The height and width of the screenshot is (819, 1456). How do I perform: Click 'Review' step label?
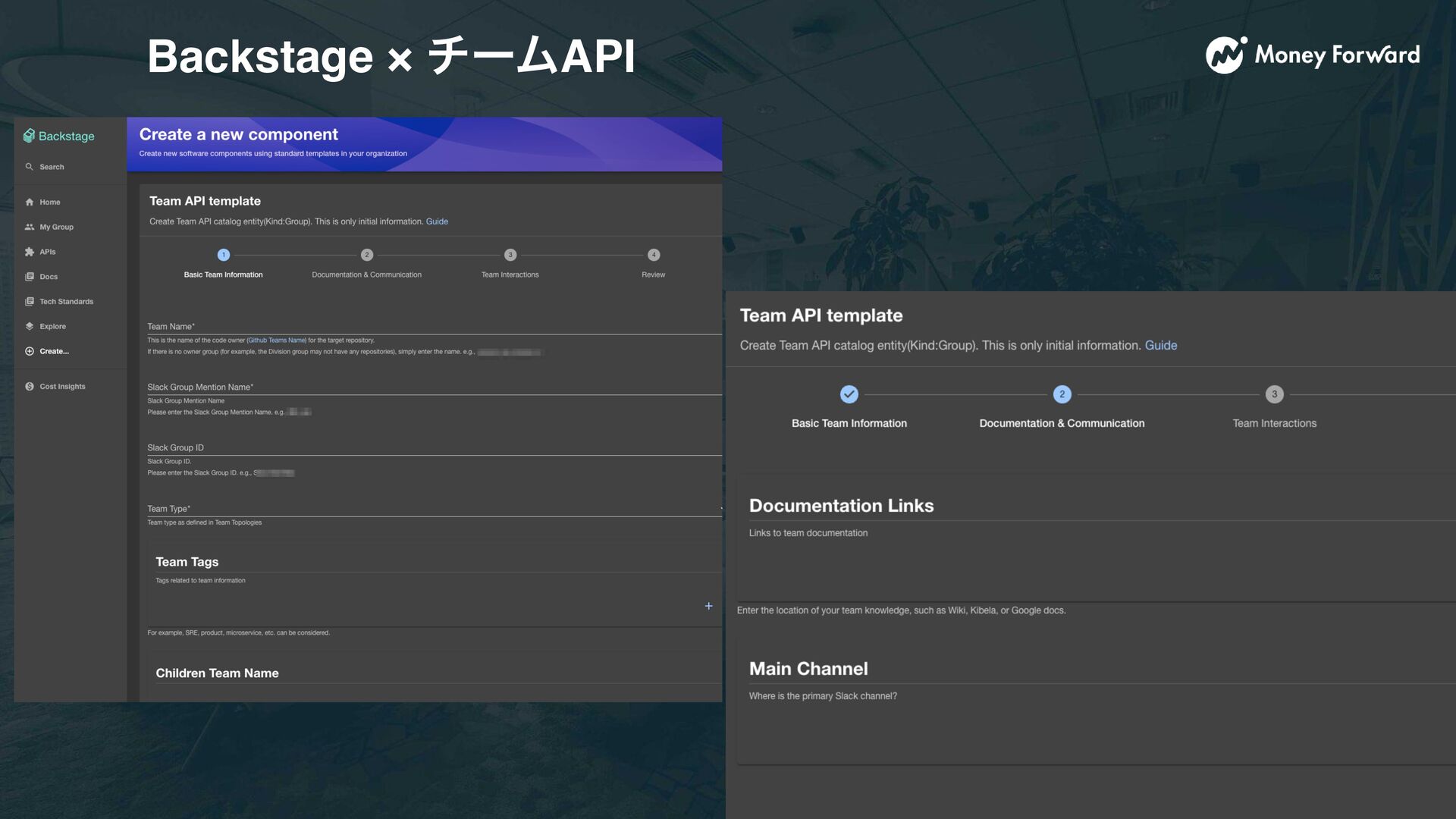654,275
